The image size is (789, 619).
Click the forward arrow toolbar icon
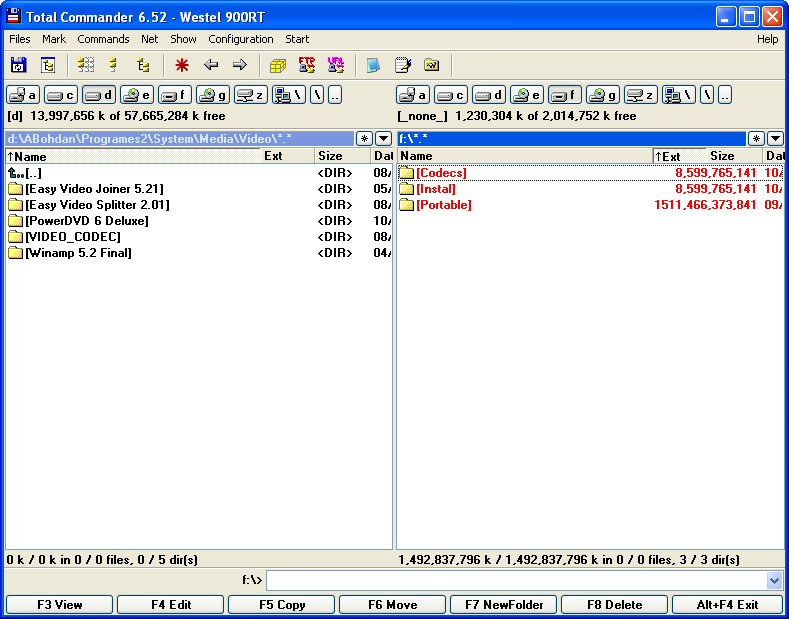point(240,65)
